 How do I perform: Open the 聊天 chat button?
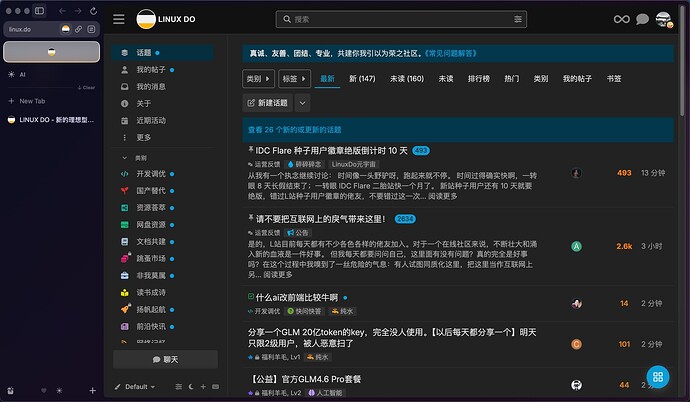[x=165, y=359]
